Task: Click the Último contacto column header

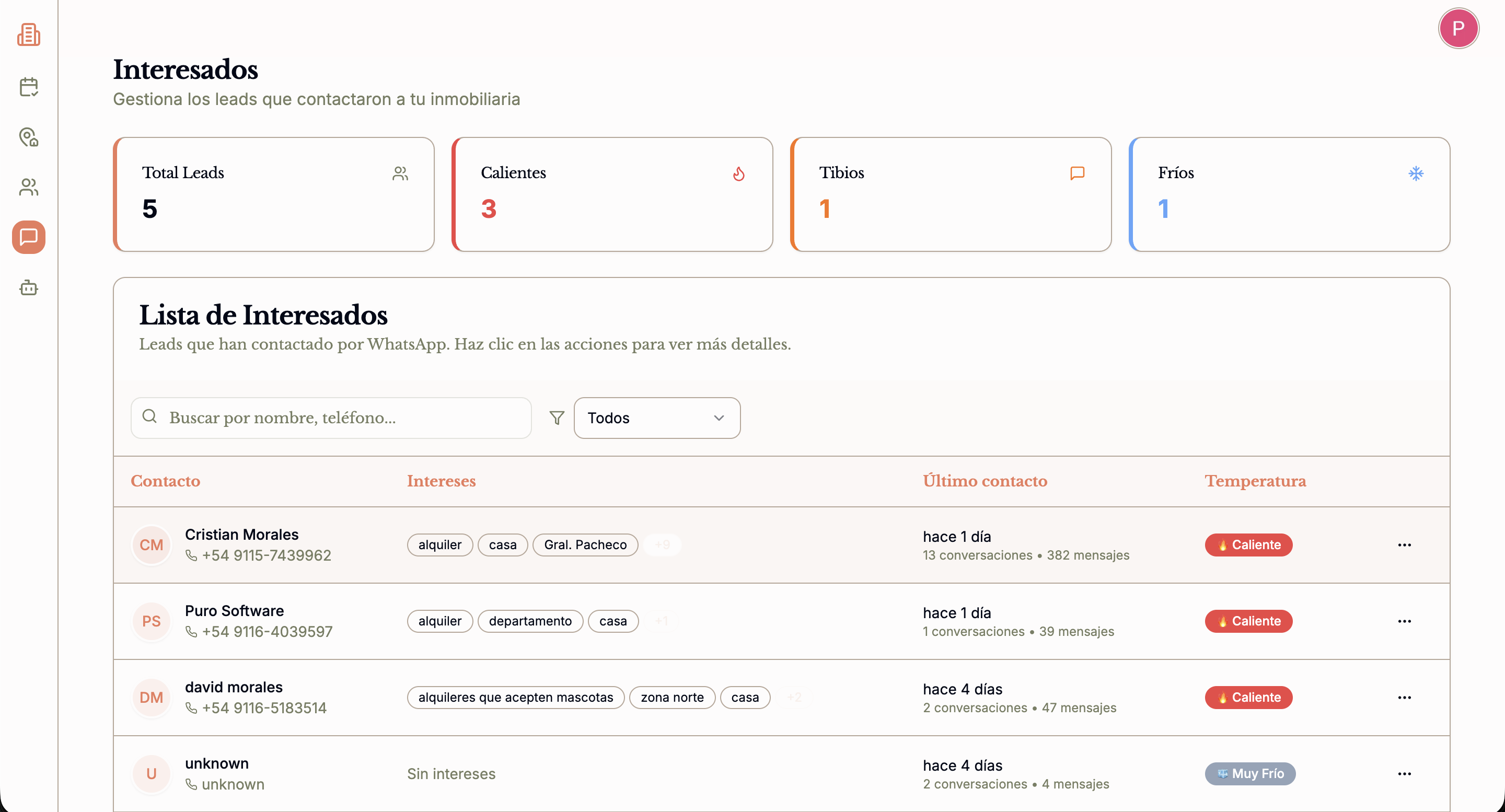Action: coord(985,481)
